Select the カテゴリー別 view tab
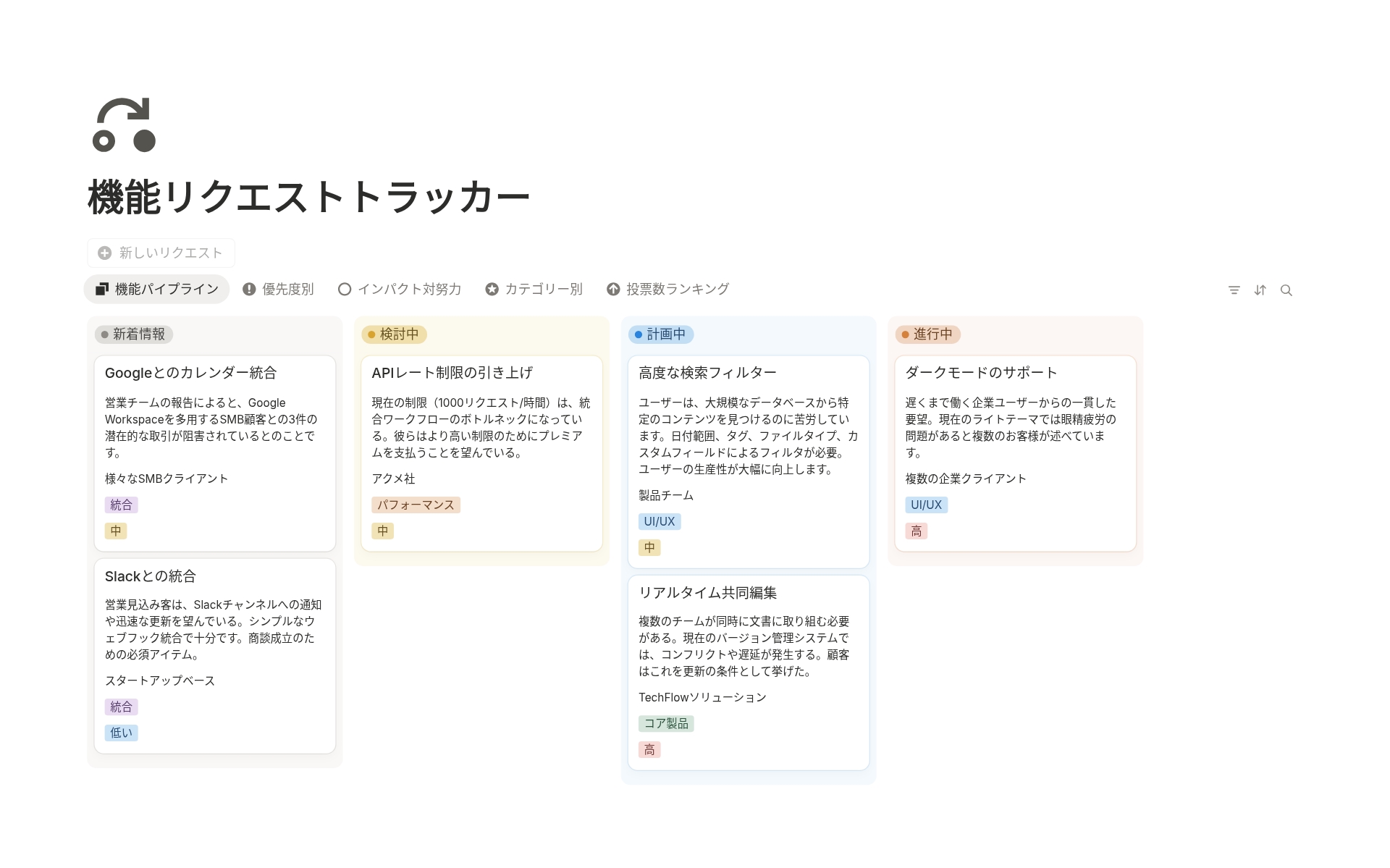Viewport: 1390px width, 868px height. click(x=534, y=289)
